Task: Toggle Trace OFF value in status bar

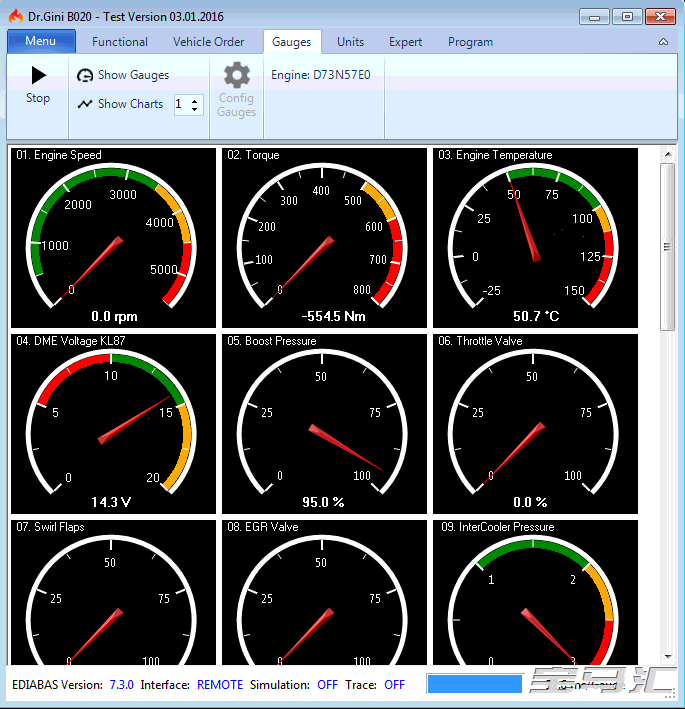Action: click(x=394, y=685)
